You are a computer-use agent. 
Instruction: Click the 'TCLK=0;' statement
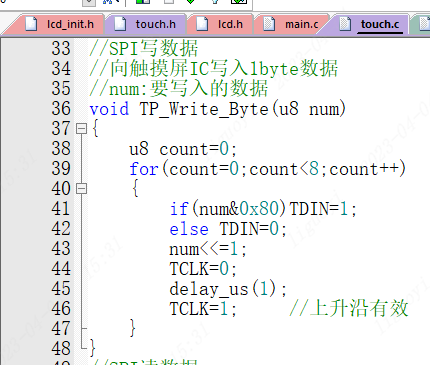pyautogui.click(x=203, y=269)
